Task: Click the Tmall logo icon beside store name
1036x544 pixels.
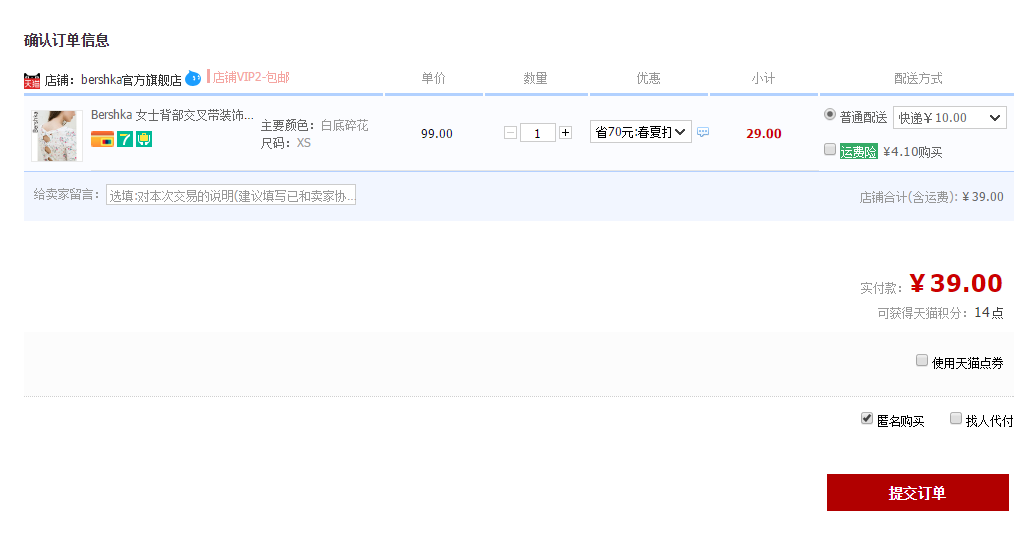Action: tap(32, 81)
